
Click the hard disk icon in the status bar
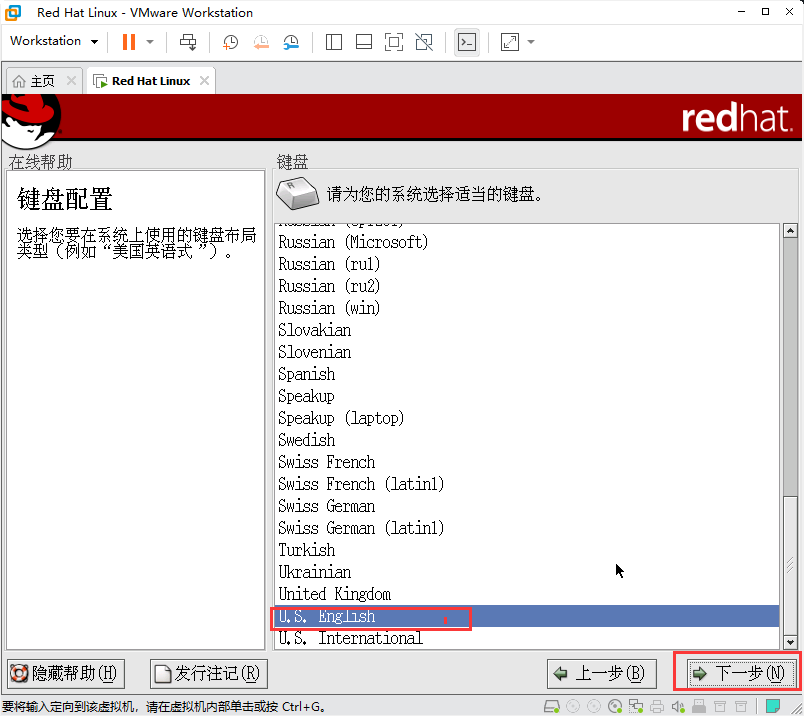click(x=550, y=706)
